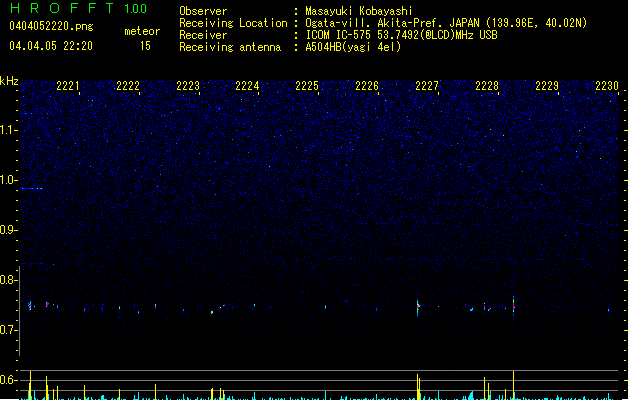Click observer name Masayuki Kobayashi
The image size is (629, 400).
coord(359,11)
